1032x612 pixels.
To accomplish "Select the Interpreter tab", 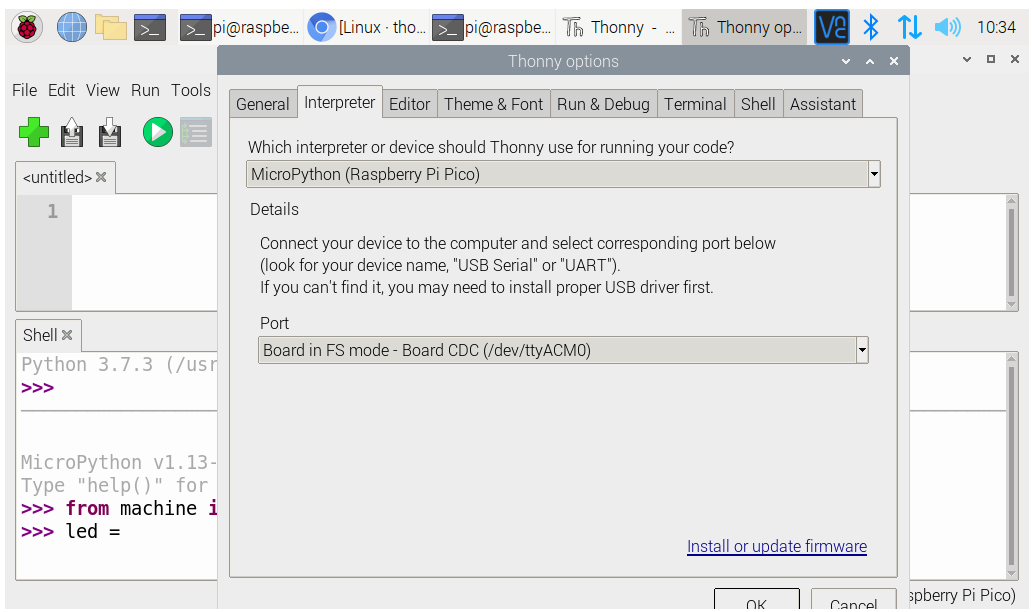I will tap(340, 102).
